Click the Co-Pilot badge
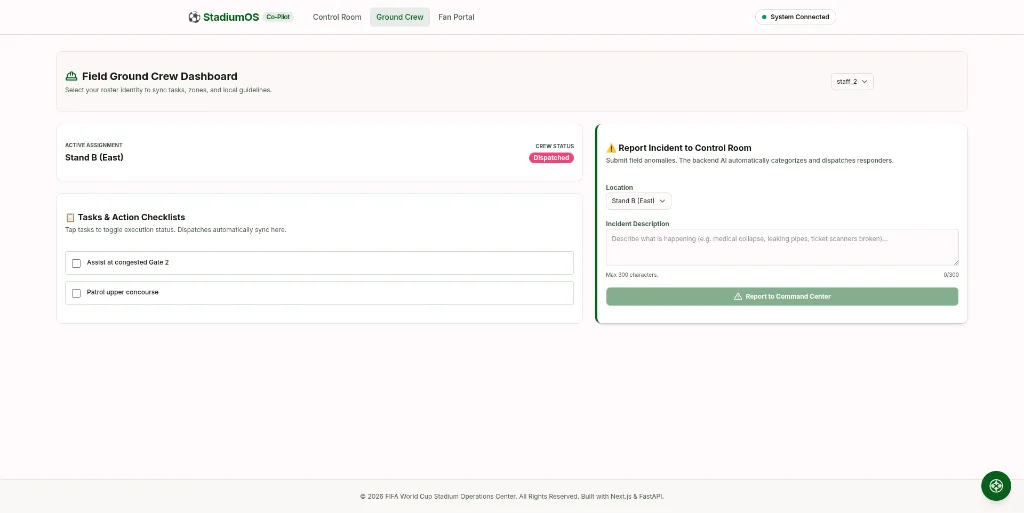The width and height of the screenshot is (1024, 513). point(278,17)
